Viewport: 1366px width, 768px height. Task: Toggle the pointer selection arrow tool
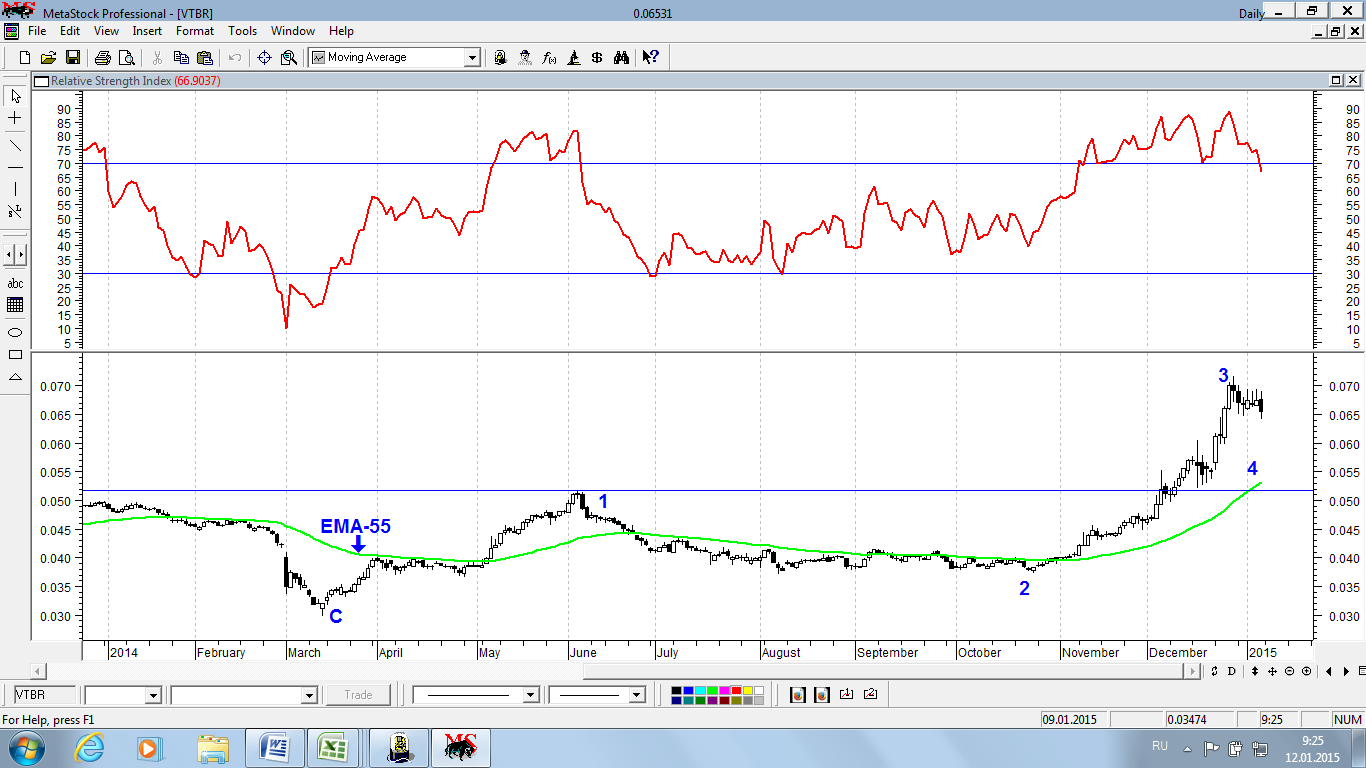(x=15, y=97)
